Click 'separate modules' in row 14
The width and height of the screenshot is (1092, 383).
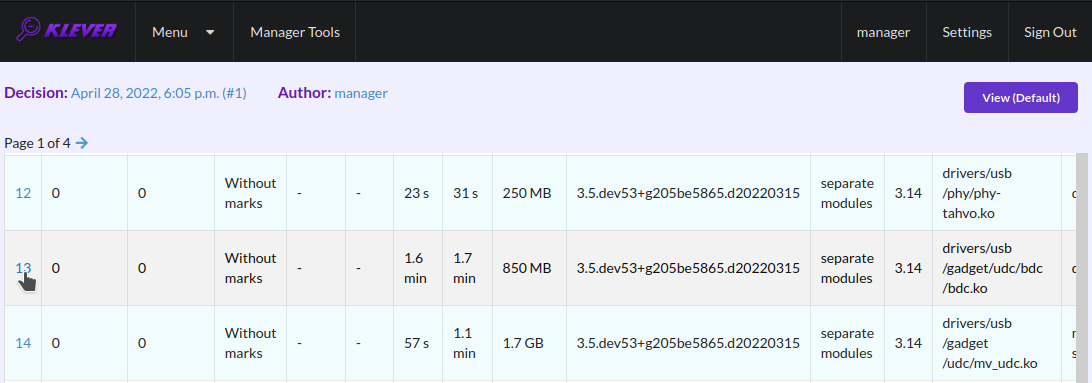click(847, 343)
